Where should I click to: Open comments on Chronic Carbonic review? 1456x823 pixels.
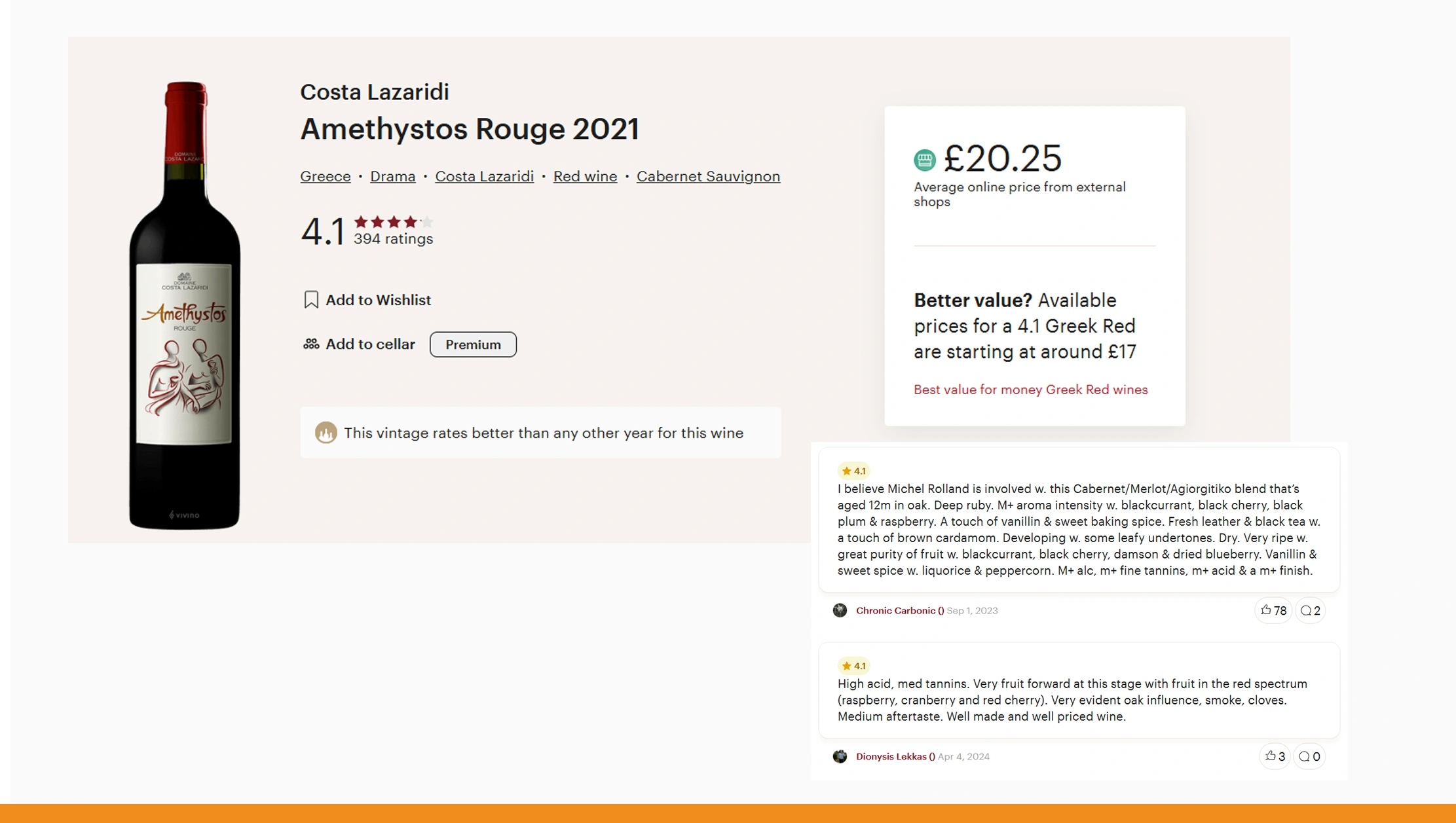click(x=1310, y=610)
